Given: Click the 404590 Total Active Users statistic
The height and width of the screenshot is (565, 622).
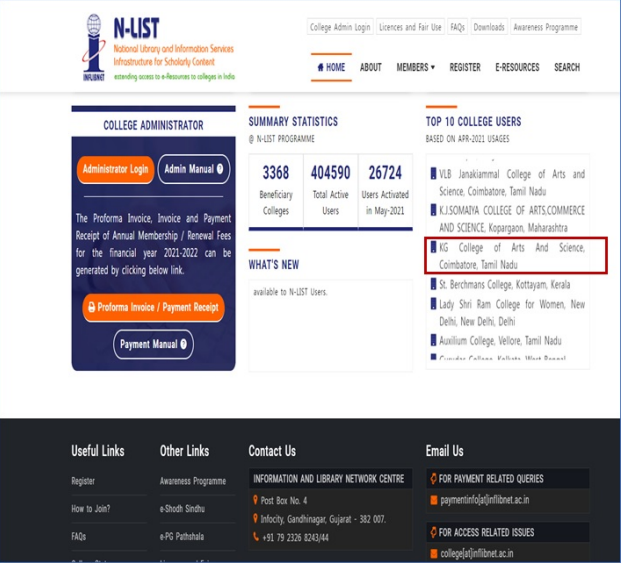Looking at the screenshot, I should [331, 192].
